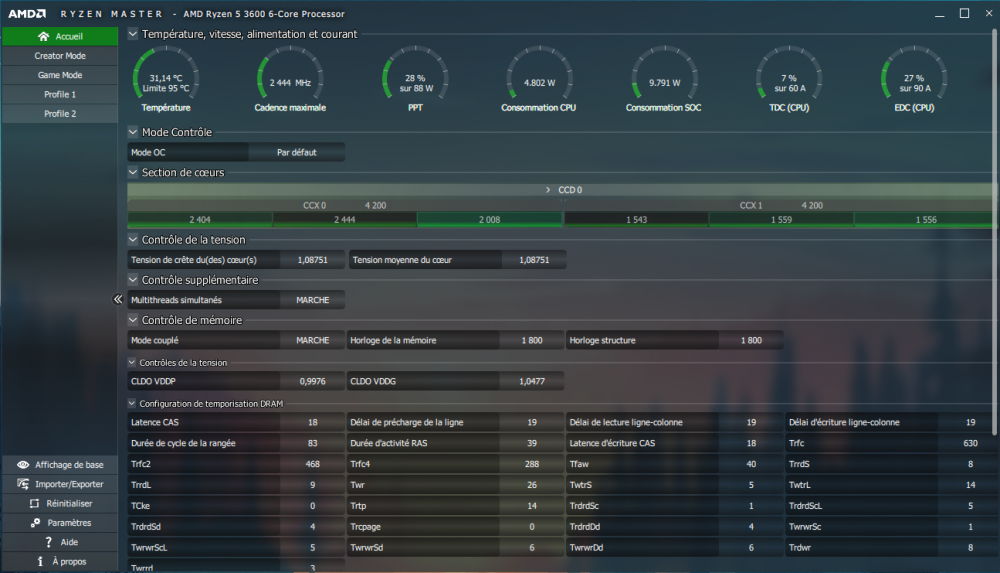Viewport: 1000px width, 573px height.
Task: Click the À propos info icon
Action: click(40, 561)
